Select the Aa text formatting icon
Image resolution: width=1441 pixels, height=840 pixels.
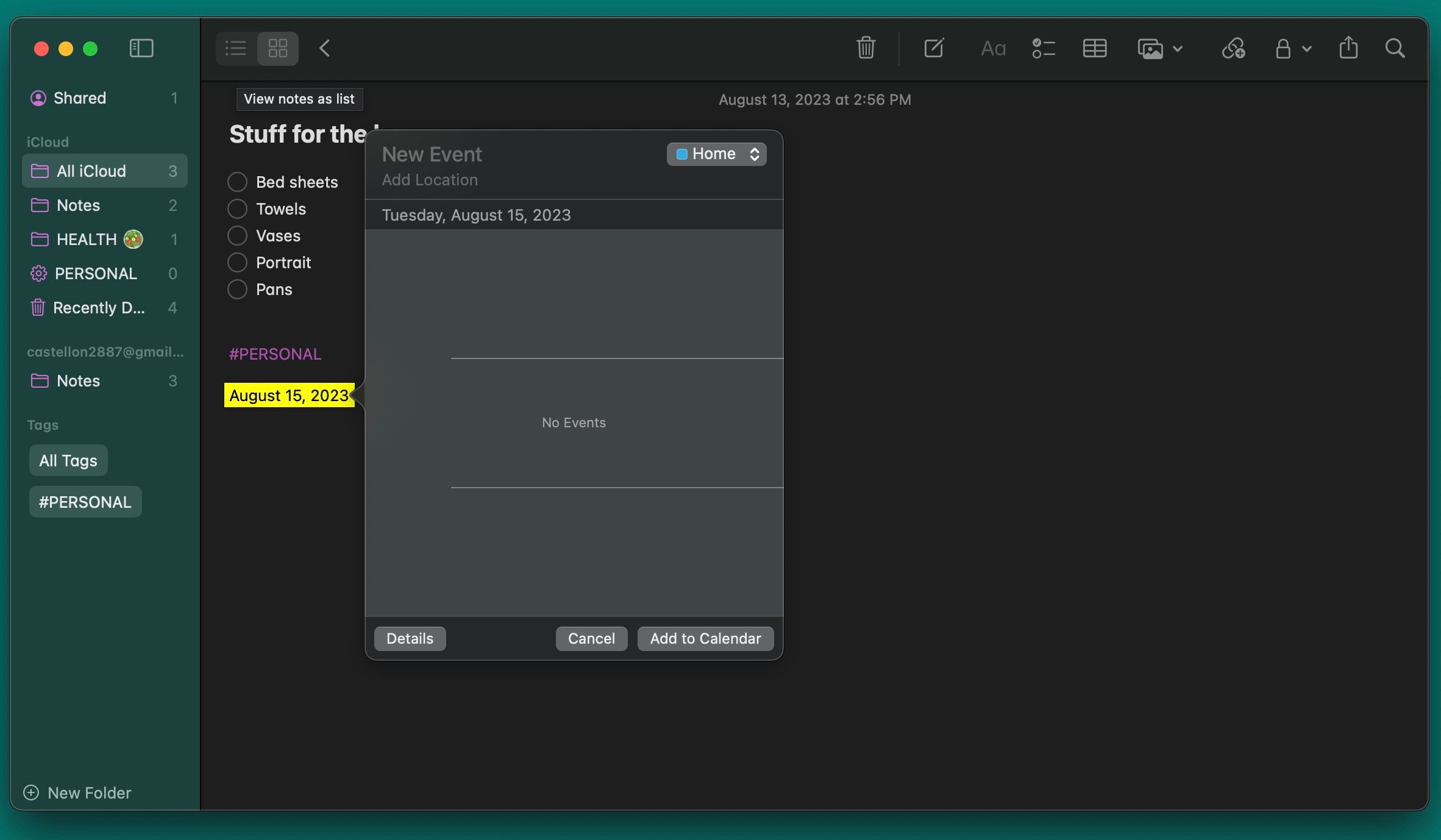(992, 49)
